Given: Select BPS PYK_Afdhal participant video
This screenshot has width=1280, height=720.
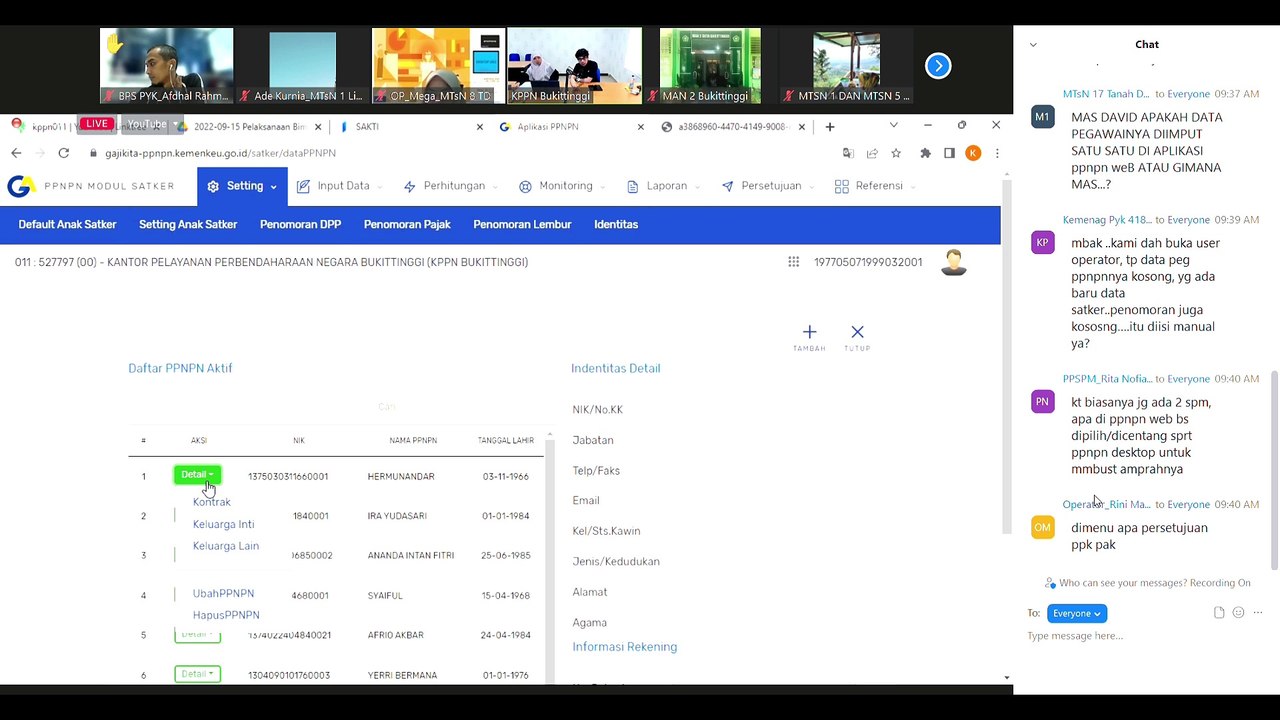Looking at the screenshot, I should [167, 66].
